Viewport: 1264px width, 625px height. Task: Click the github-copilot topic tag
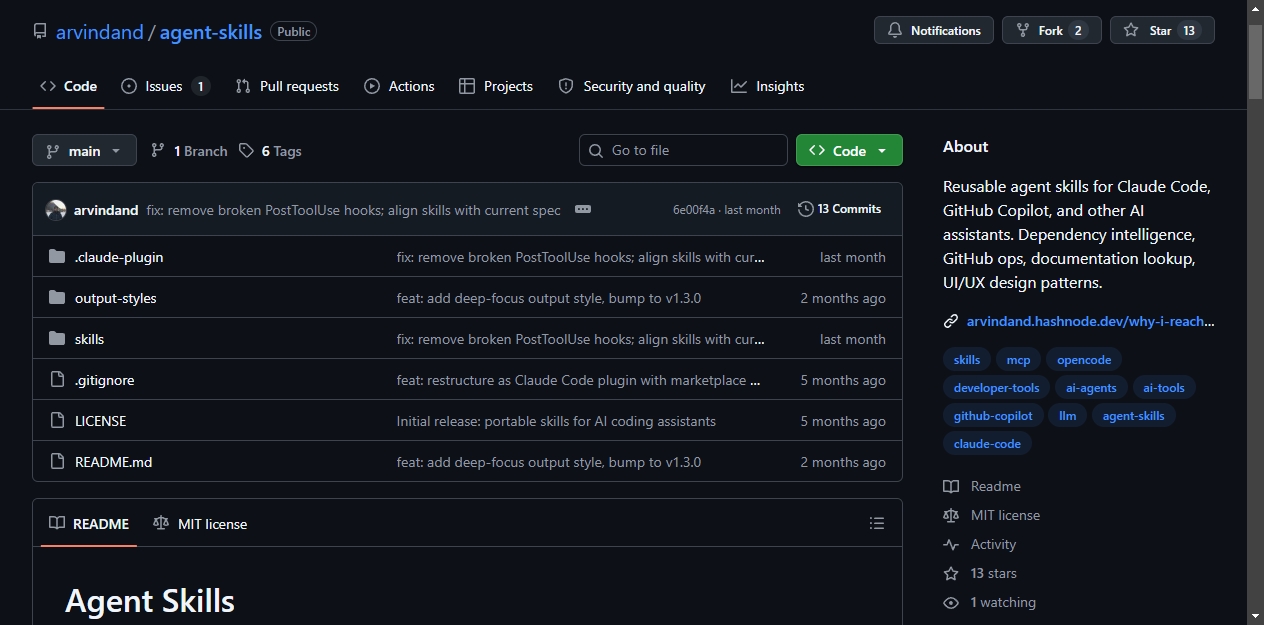[993, 416]
